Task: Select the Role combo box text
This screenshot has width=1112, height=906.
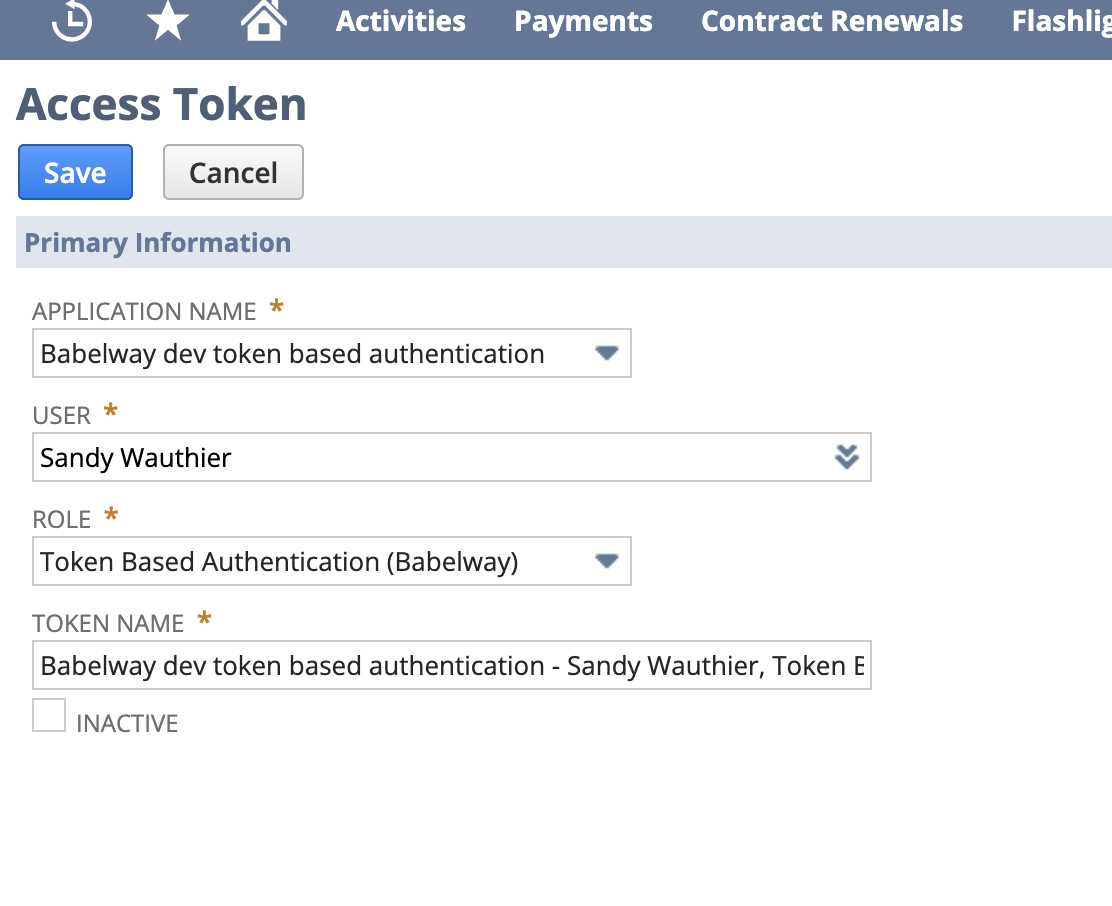Action: pyautogui.click(x=279, y=562)
